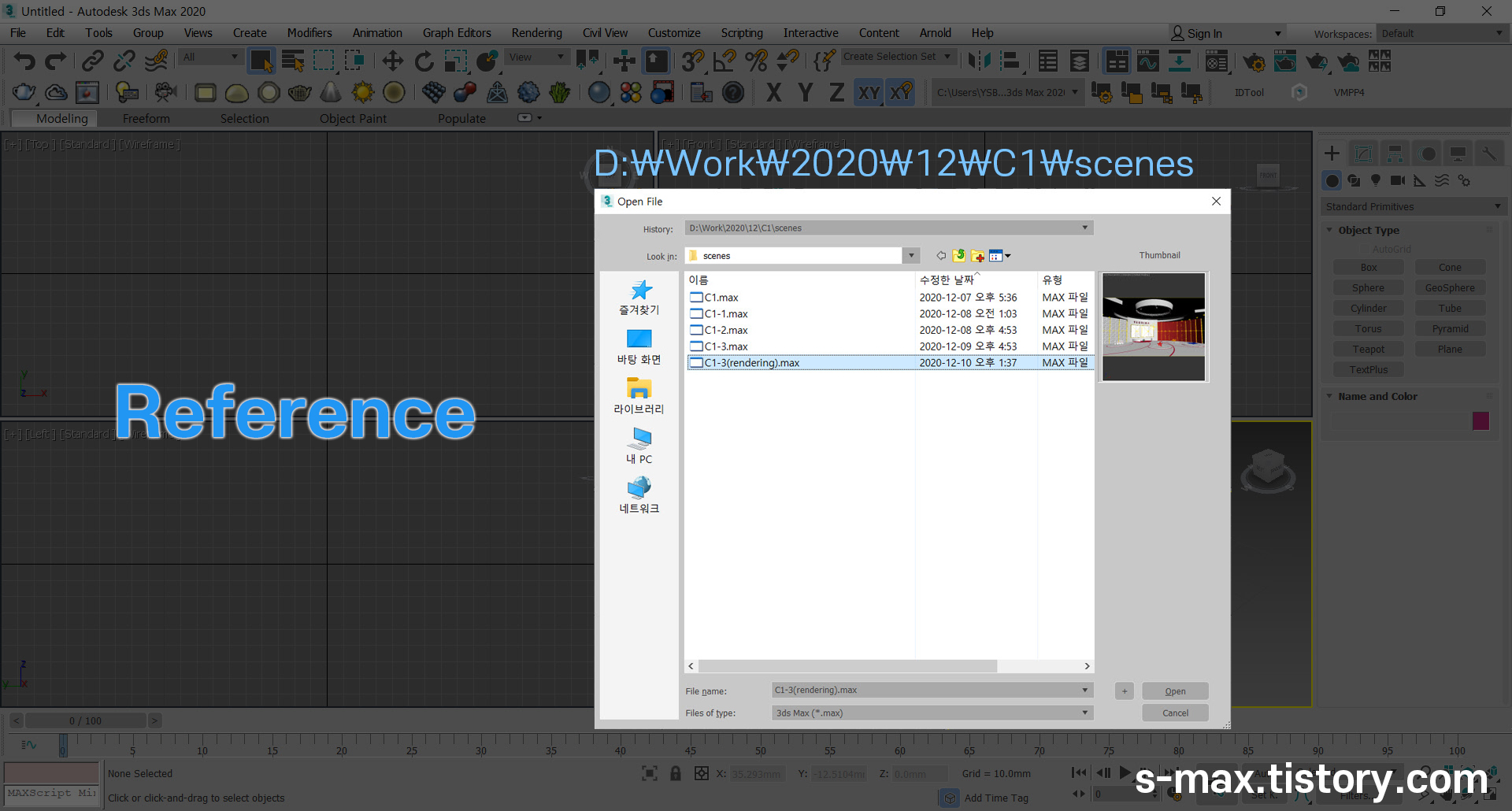The height and width of the screenshot is (811, 1512).
Task: Toggle the selection lock padlock icon
Action: pos(676,773)
